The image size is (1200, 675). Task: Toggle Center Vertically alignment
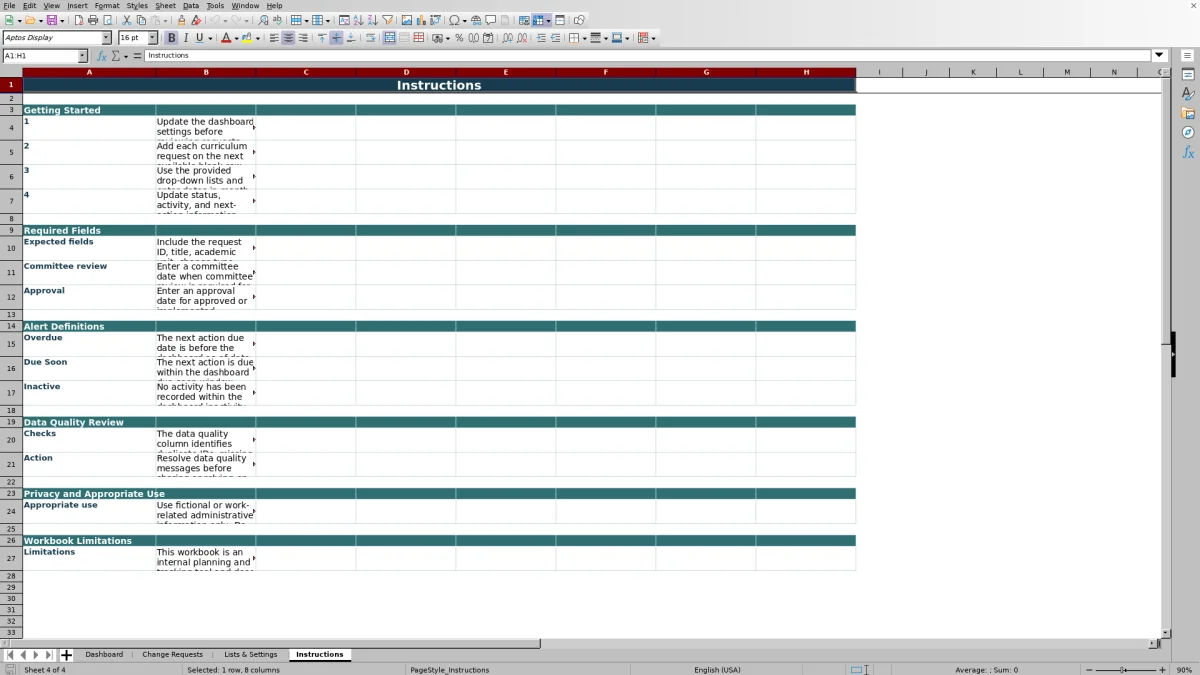pos(336,38)
